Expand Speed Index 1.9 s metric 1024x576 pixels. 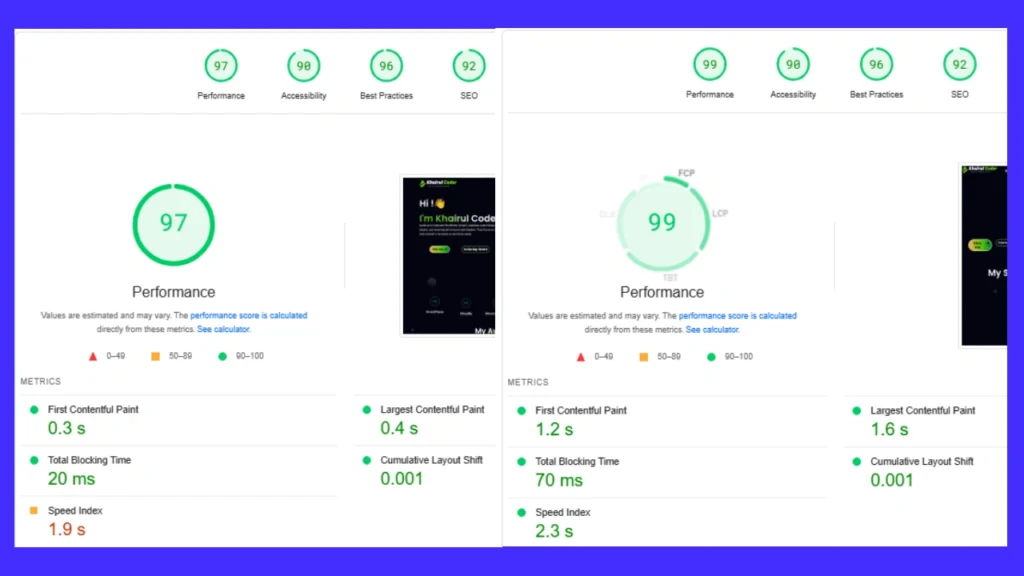coord(178,520)
